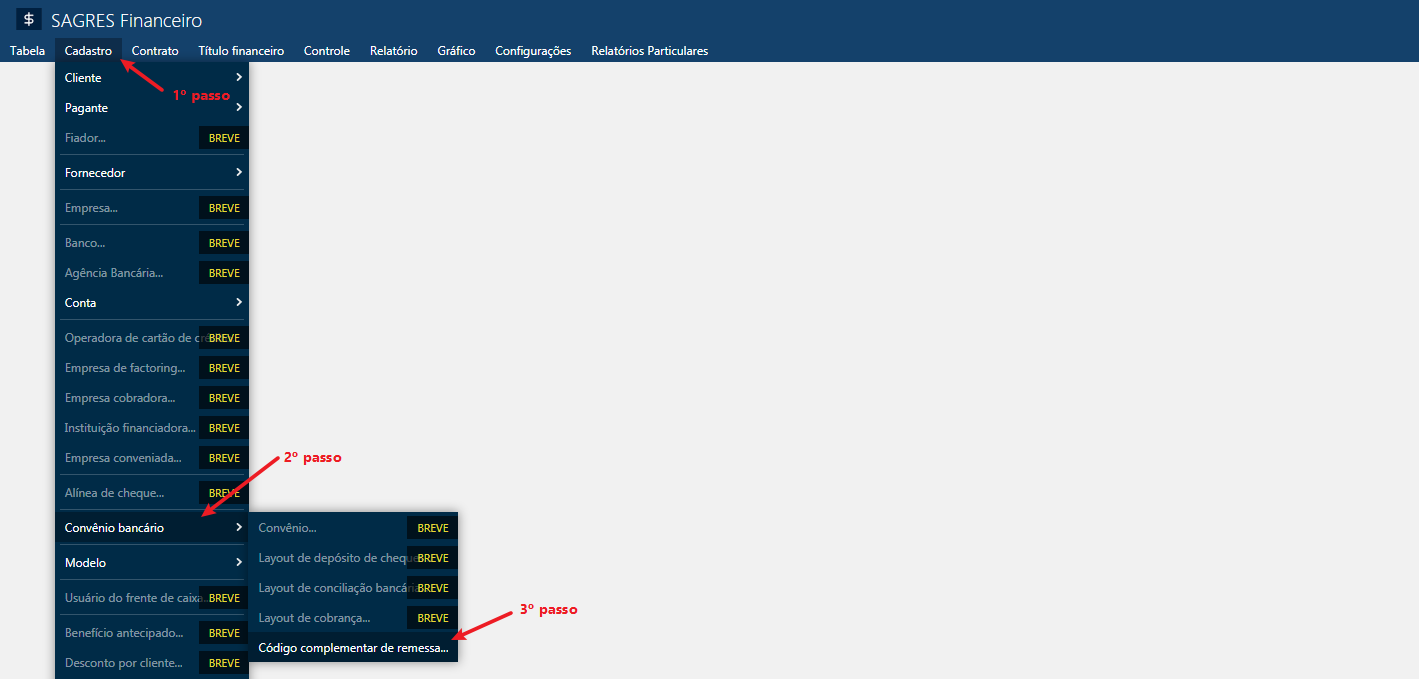Click the Layout de cobrança entry
This screenshot has width=1419, height=679.
pyautogui.click(x=314, y=618)
